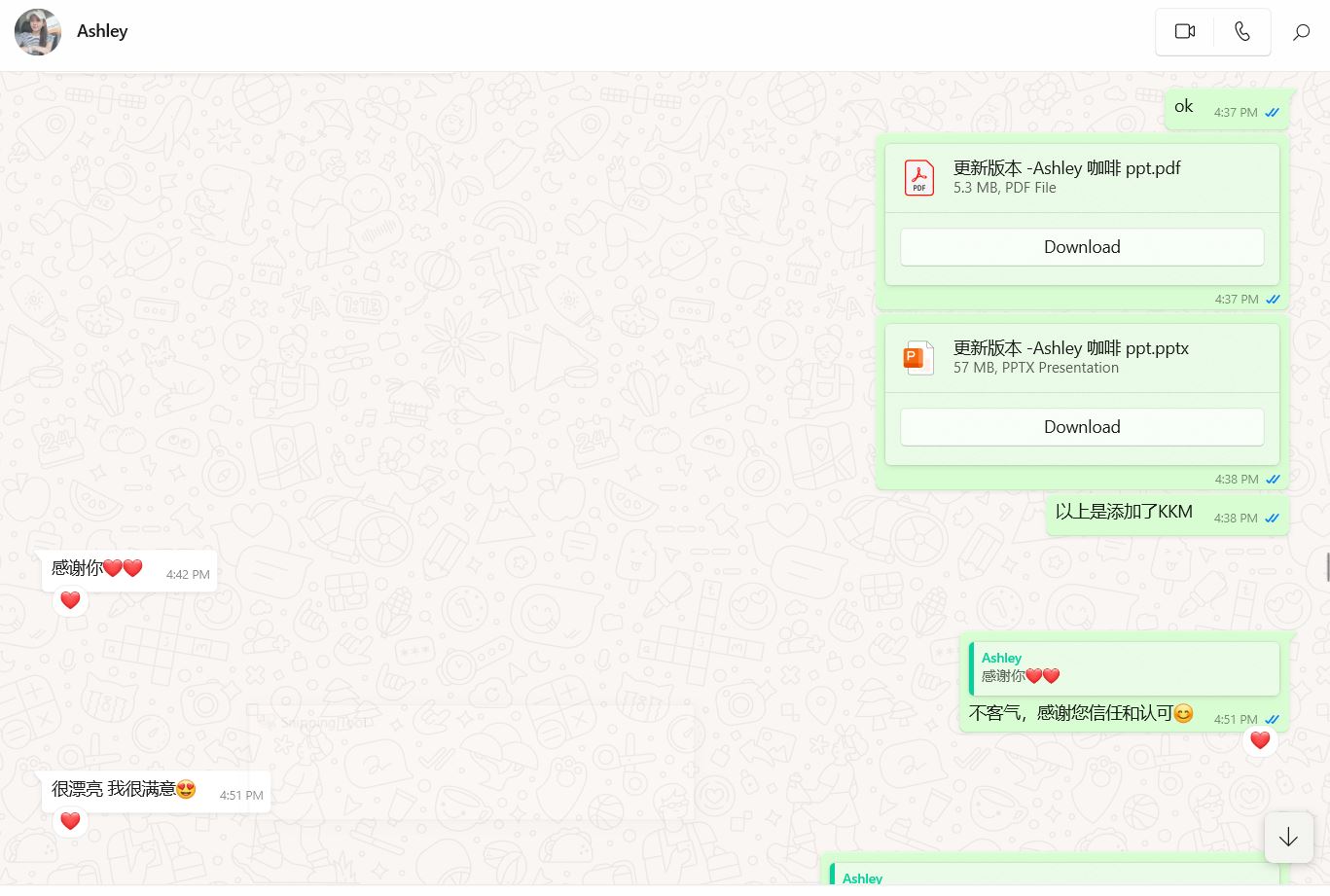Viewport: 1330px width, 896px height.
Task: Click the red PDF file icon
Action: coord(918,178)
